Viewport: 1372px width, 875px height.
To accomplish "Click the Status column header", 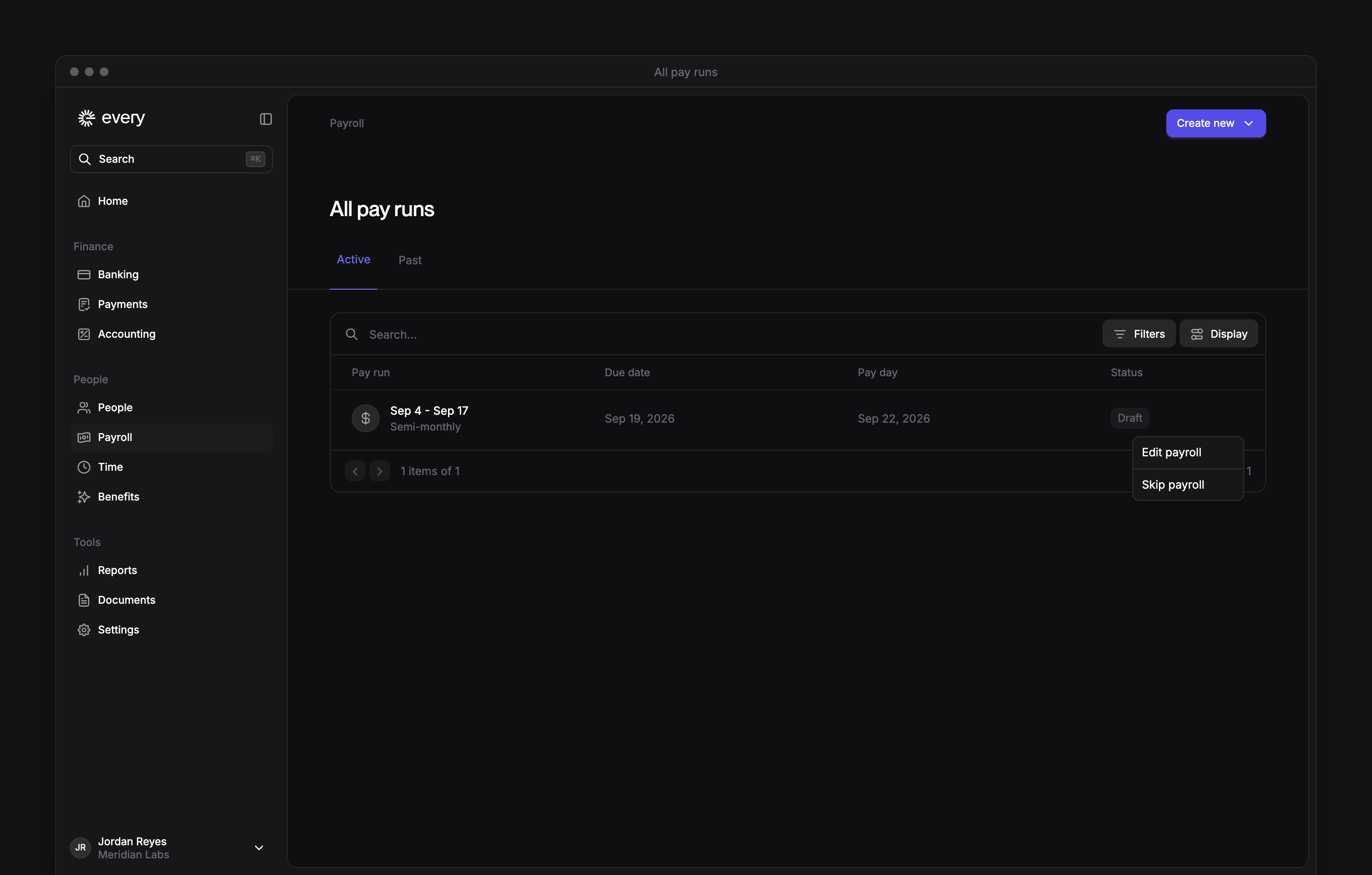I will 1126,373.
